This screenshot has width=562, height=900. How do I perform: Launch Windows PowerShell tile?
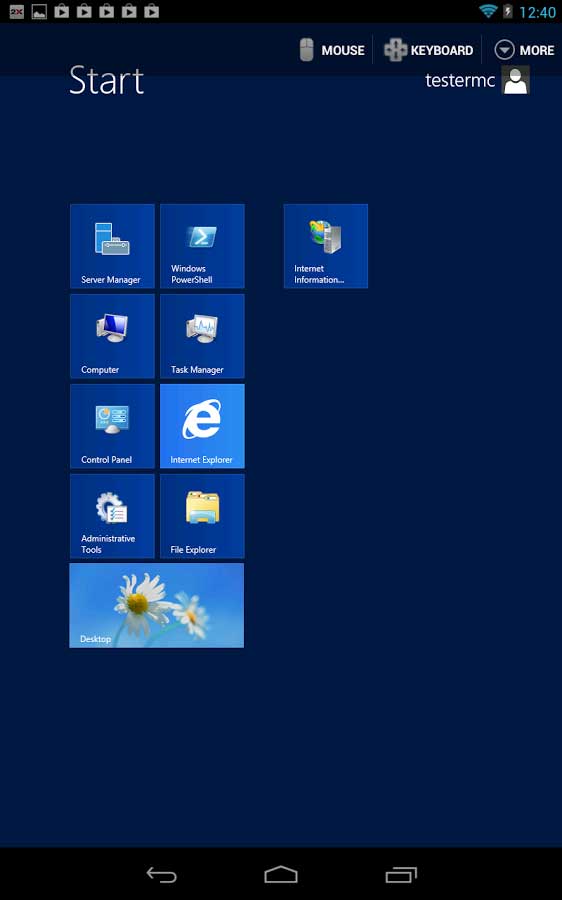[202, 246]
